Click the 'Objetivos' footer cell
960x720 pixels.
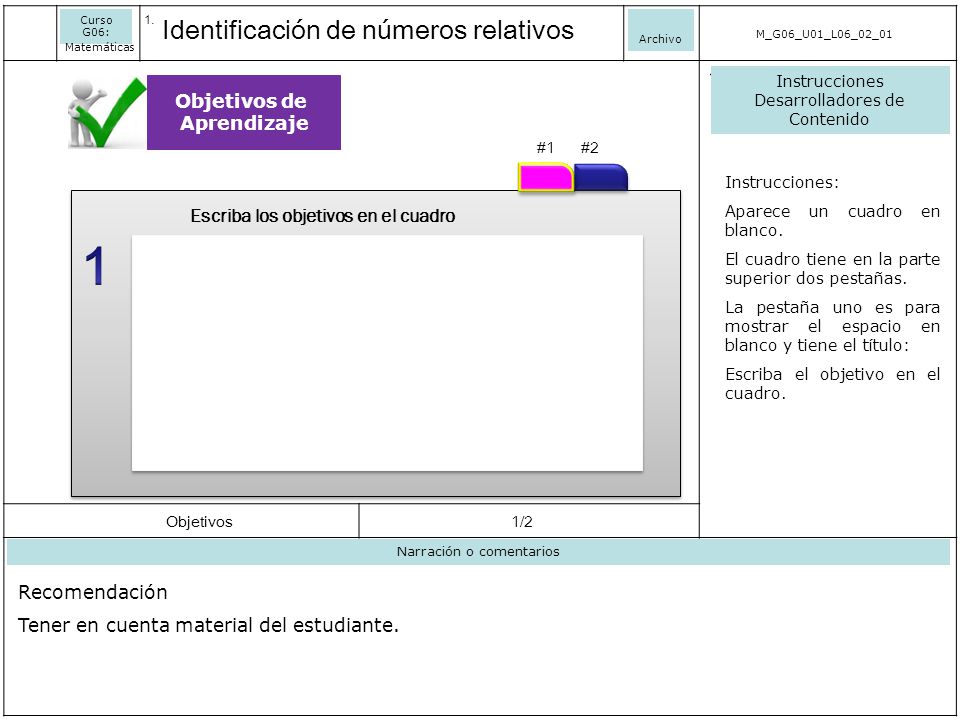(x=181, y=522)
